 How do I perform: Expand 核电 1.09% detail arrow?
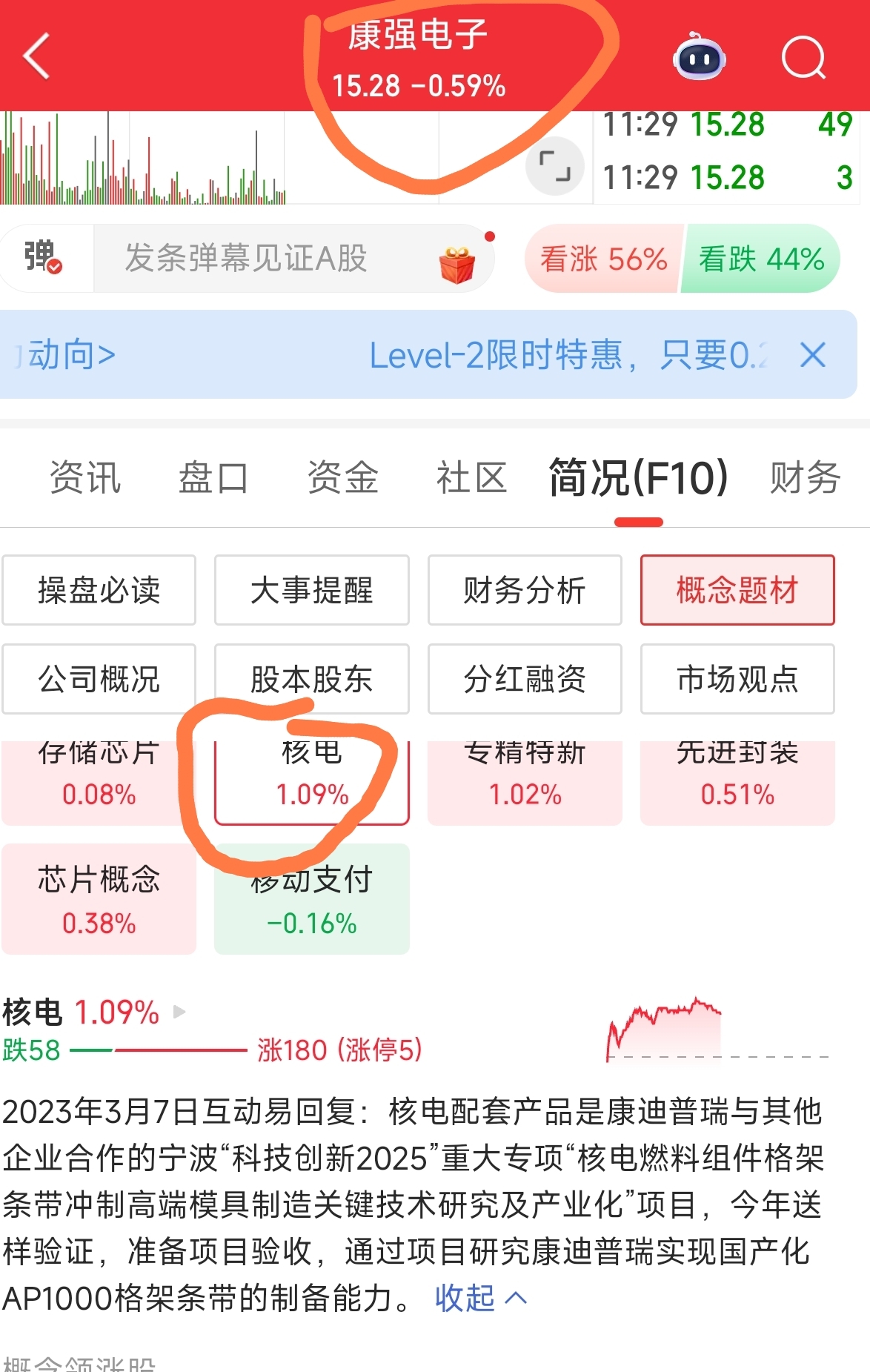click(x=179, y=1012)
